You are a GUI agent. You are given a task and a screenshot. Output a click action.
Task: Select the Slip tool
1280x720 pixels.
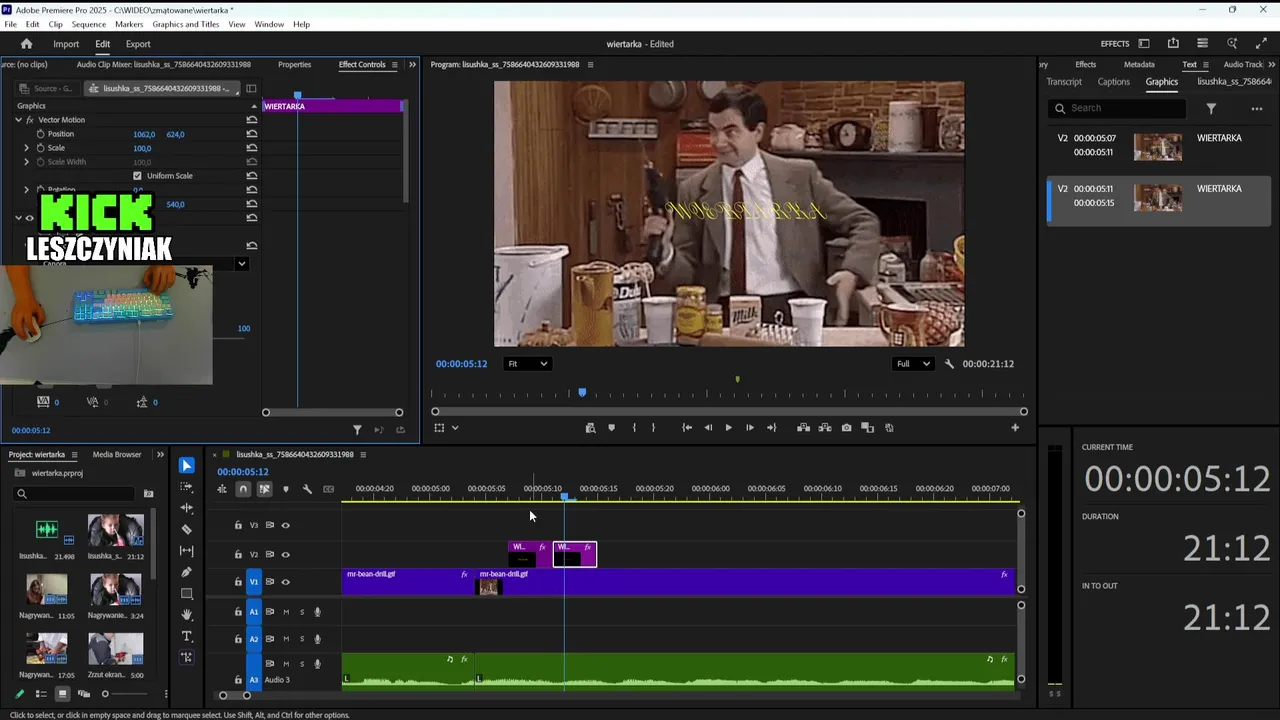[187, 551]
